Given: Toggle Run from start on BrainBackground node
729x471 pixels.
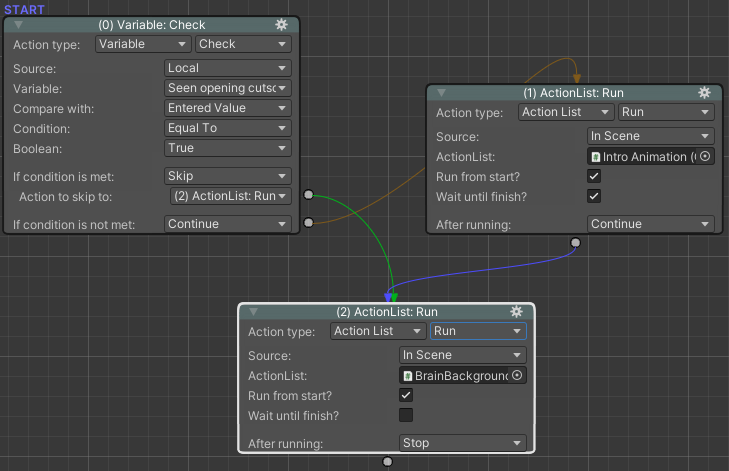Looking at the screenshot, I should pos(405,395).
